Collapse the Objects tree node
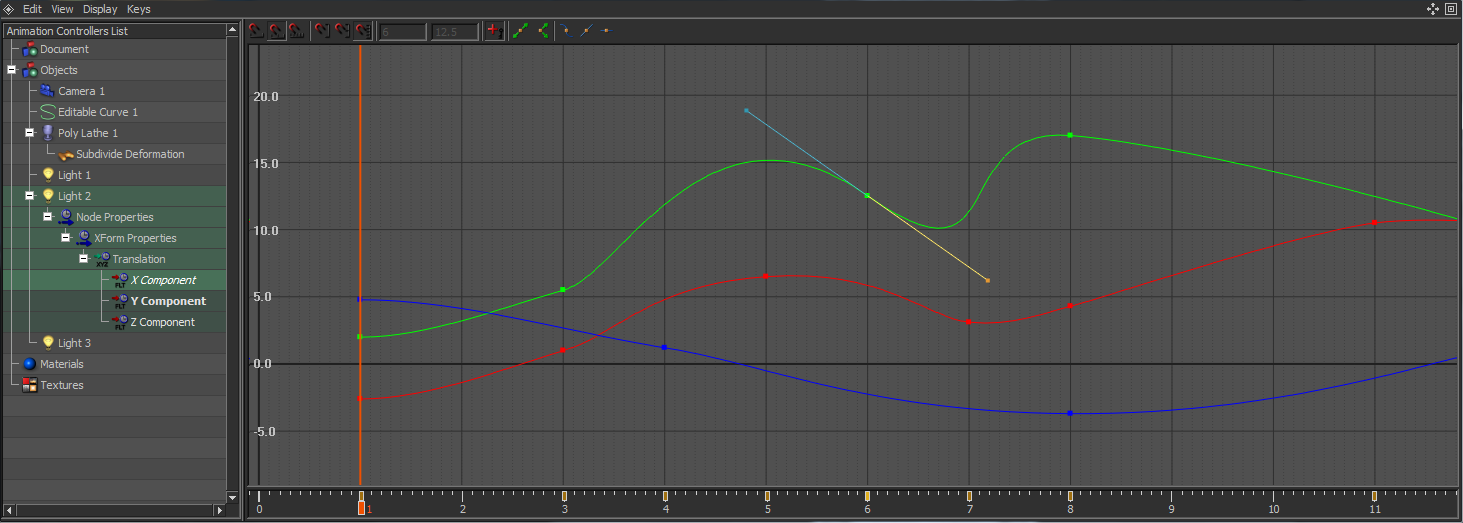Image resolution: width=1463 pixels, height=523 pixels. pyautogui.click(x=11, y=70)
